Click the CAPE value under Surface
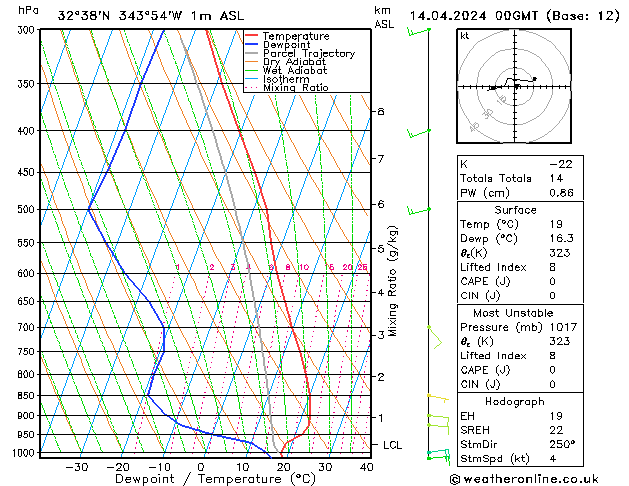 [552, 281]
